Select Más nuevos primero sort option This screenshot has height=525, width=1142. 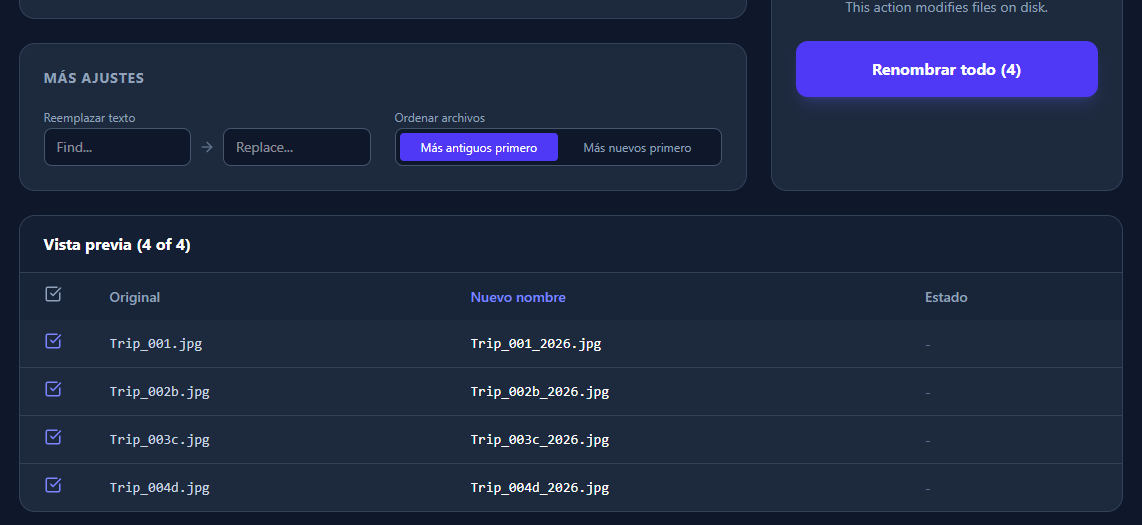click(x=637, y=147)
